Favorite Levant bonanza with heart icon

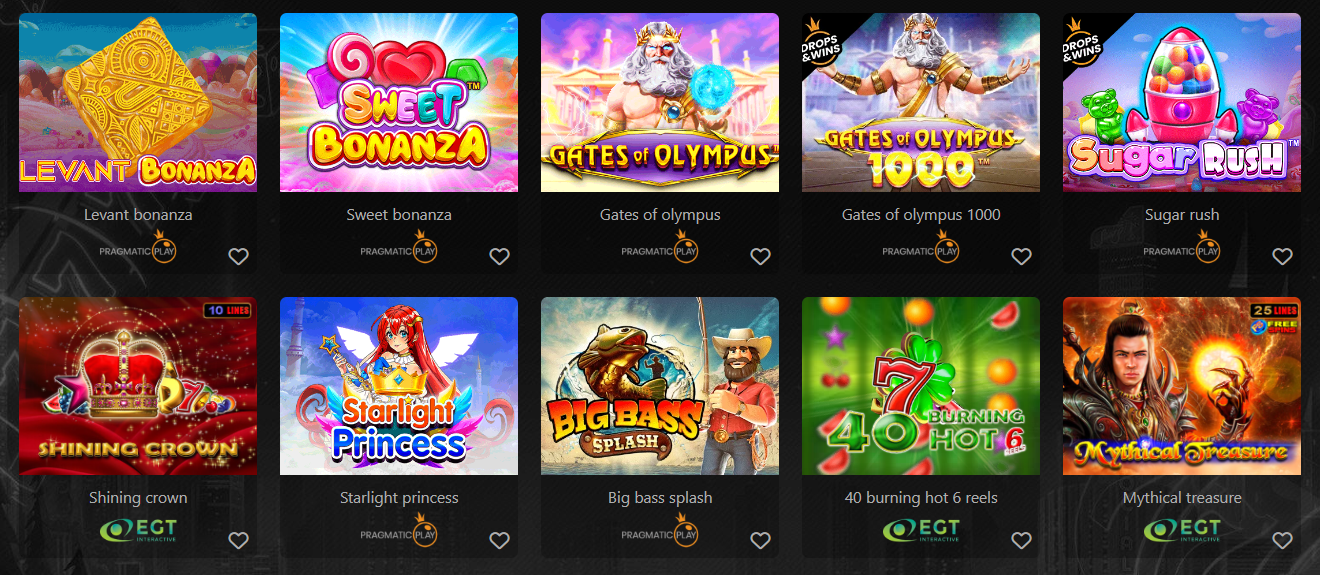[x=238, y=256]
